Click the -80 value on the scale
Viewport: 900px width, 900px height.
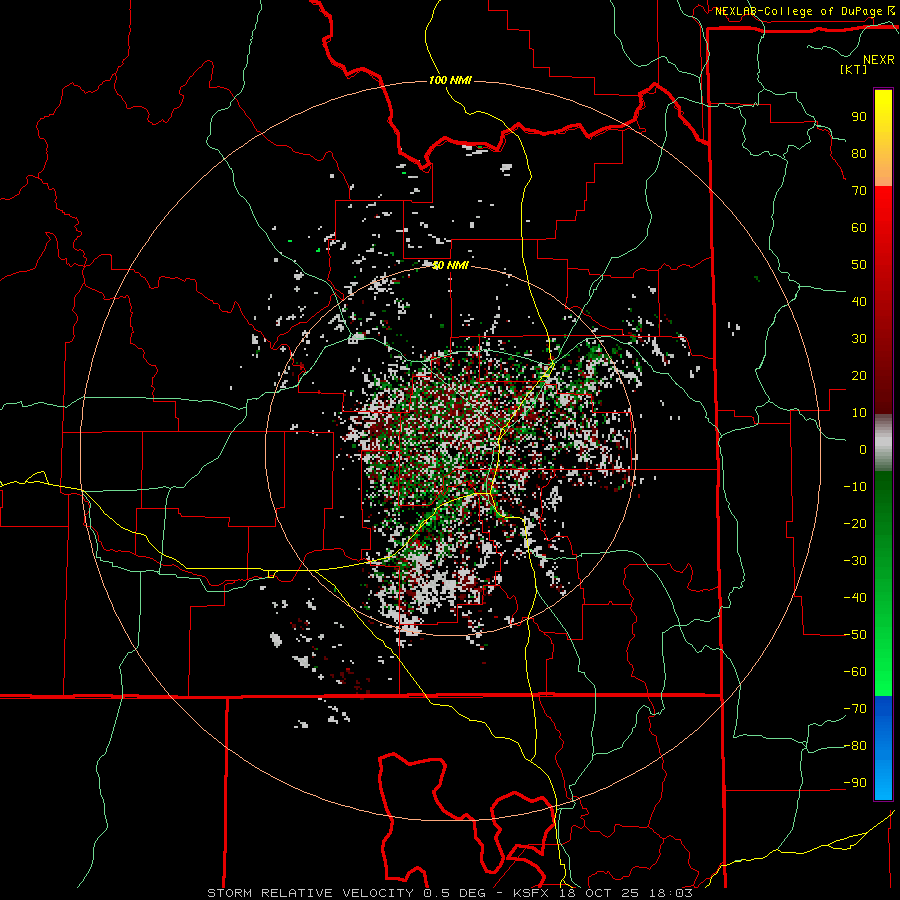pos(855,746)
